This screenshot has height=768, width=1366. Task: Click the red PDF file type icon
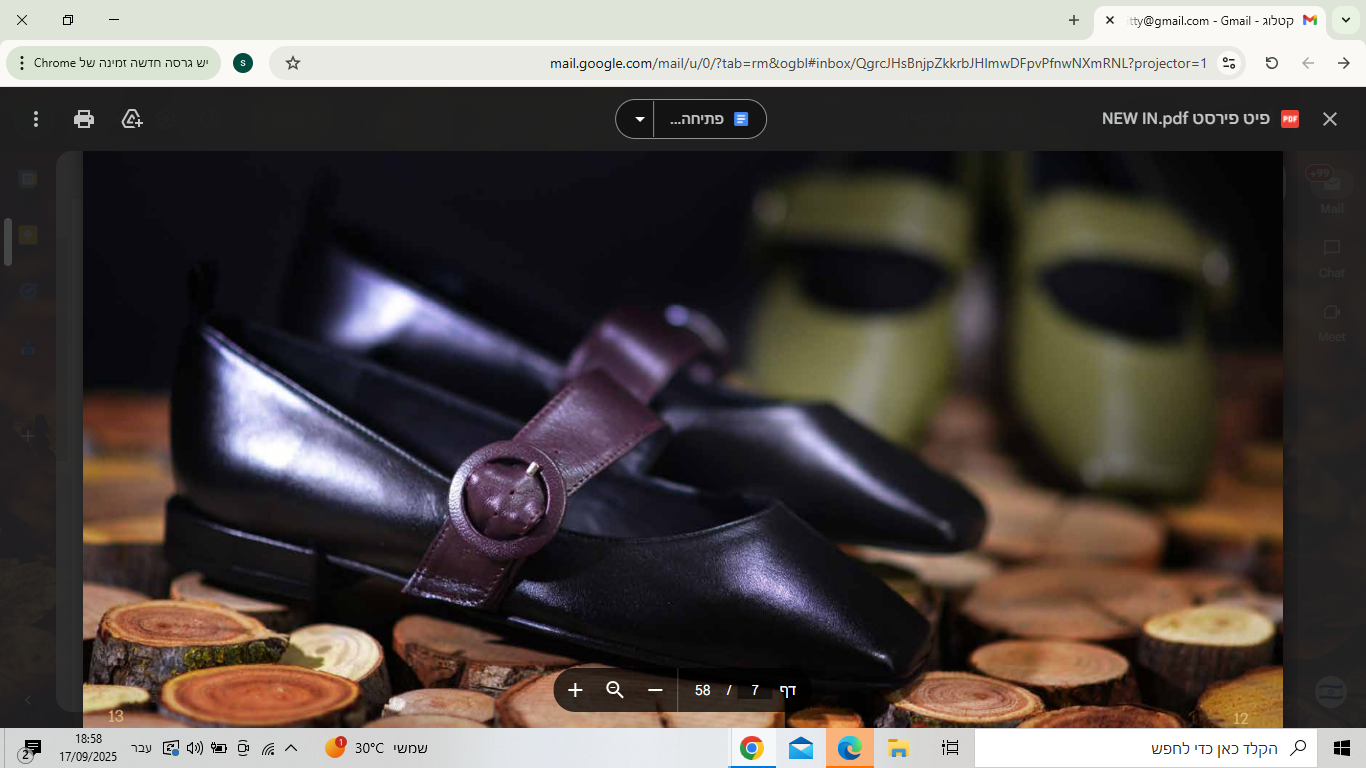(x=1290, y=119)
